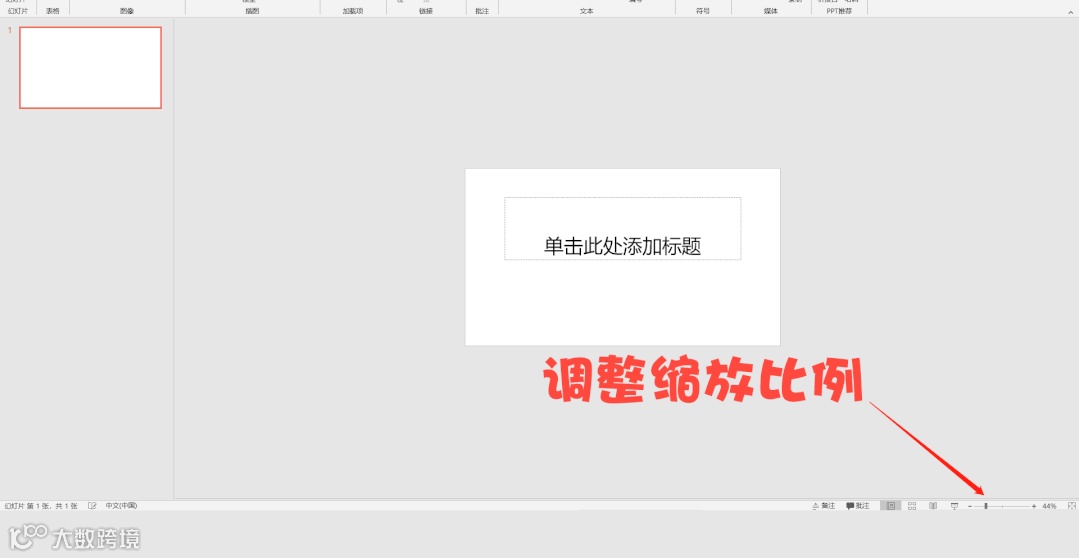
Task: Open the 批注 comments pane button
Action: [858, 506]
